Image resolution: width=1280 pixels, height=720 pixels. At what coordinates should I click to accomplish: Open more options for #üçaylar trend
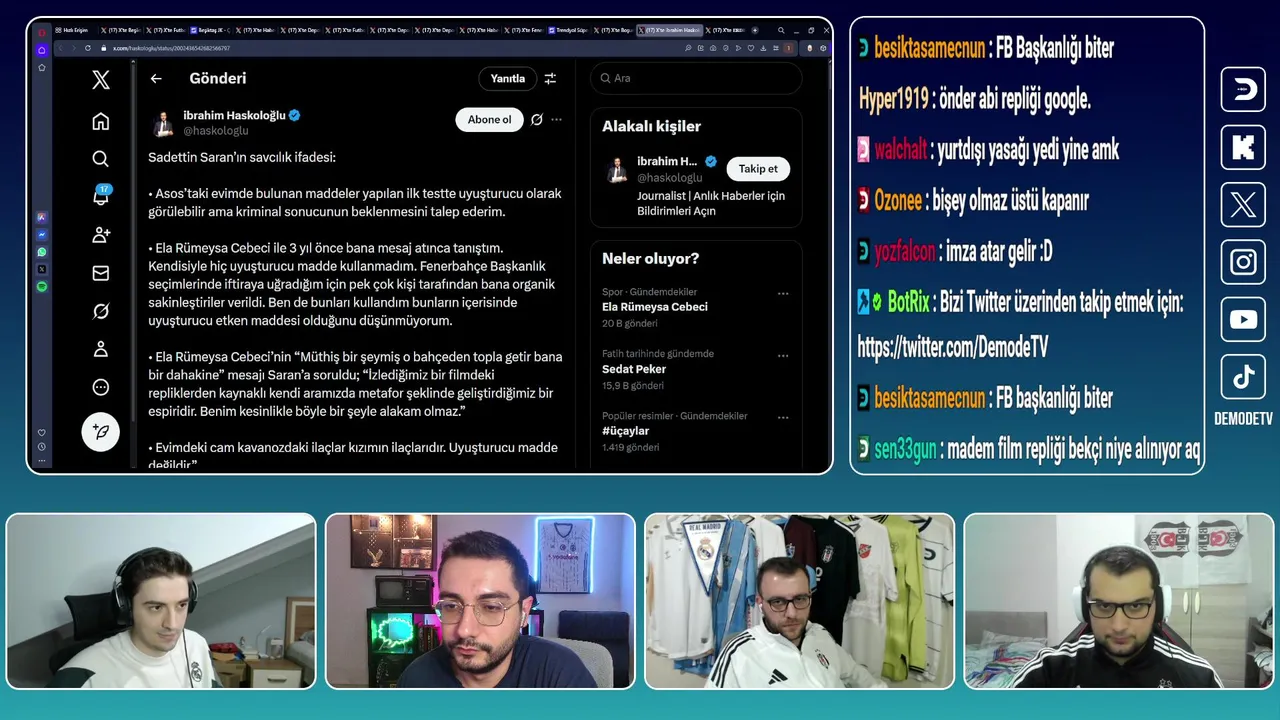783,418
